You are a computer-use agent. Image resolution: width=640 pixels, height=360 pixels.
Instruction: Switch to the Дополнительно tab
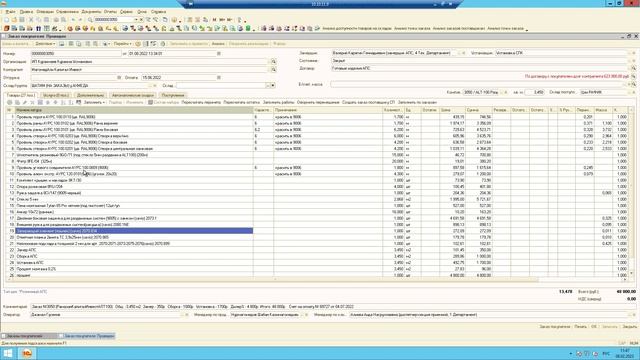tap(91, 95)
